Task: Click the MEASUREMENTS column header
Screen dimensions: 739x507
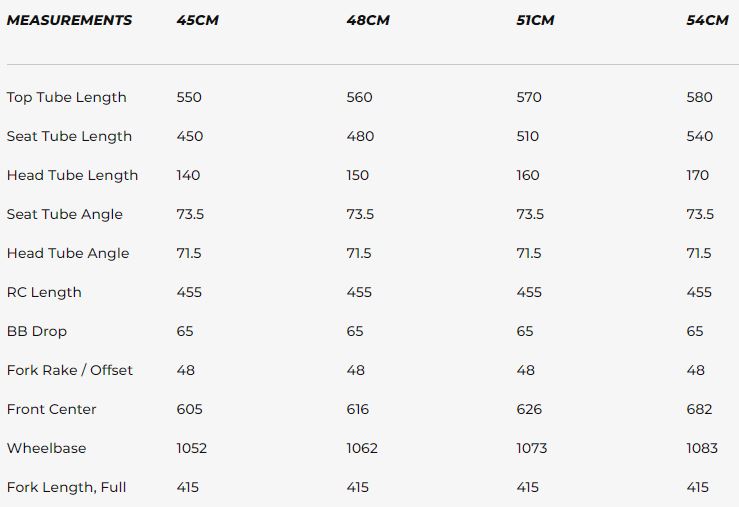Action: (x=69, y=20)
